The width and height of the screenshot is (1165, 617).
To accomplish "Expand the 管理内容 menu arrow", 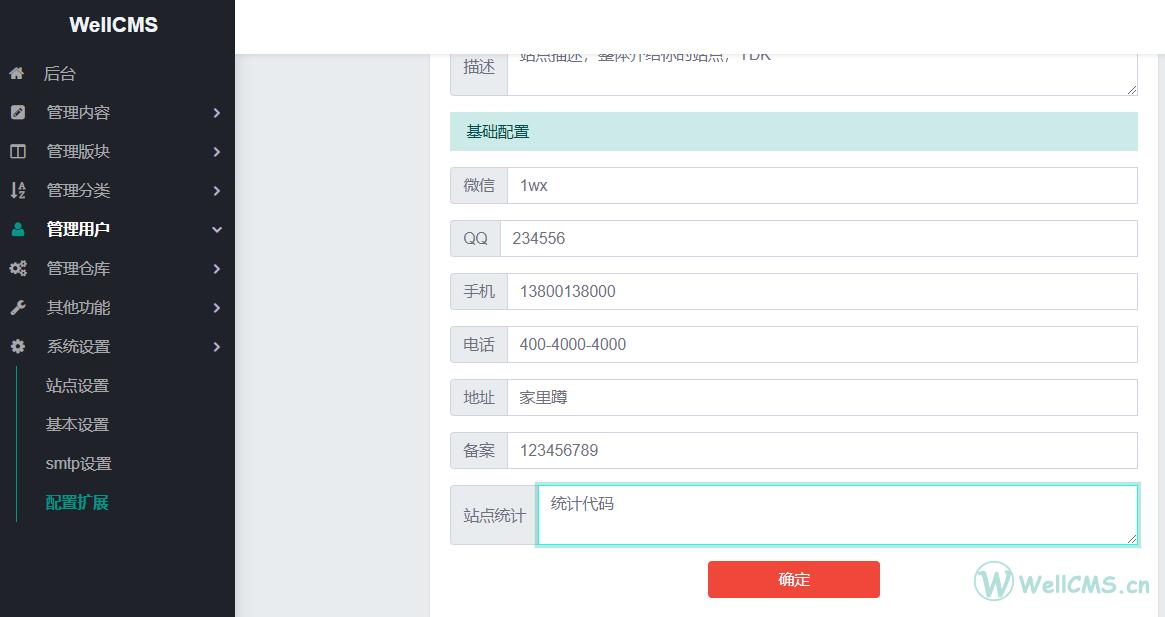I will click(x=217, y=113).
